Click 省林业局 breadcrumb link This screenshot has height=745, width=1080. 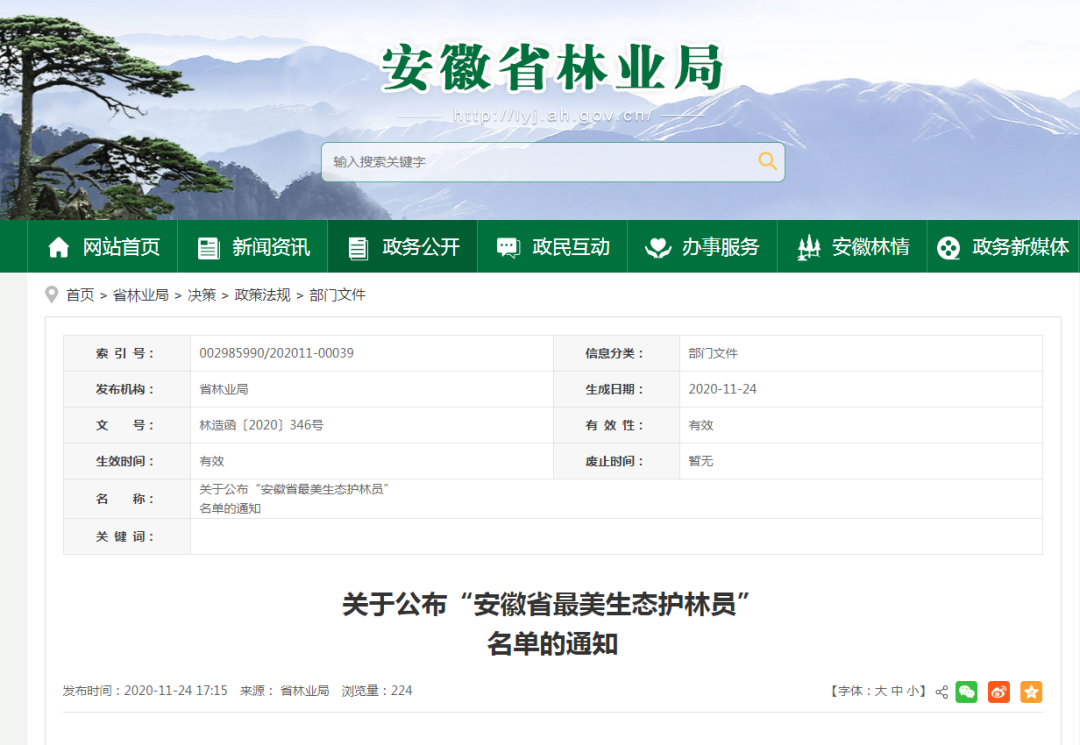click(140, 295)
